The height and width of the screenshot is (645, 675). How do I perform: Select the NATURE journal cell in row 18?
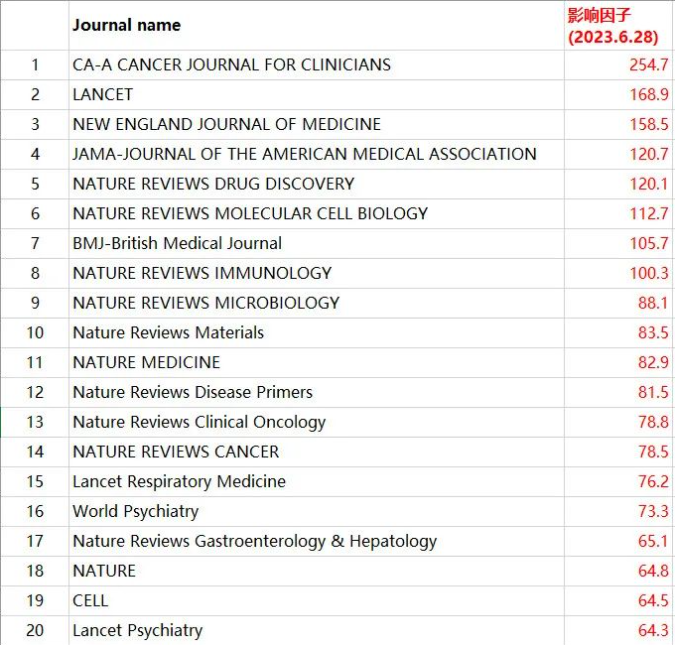(x=316, y=571)
